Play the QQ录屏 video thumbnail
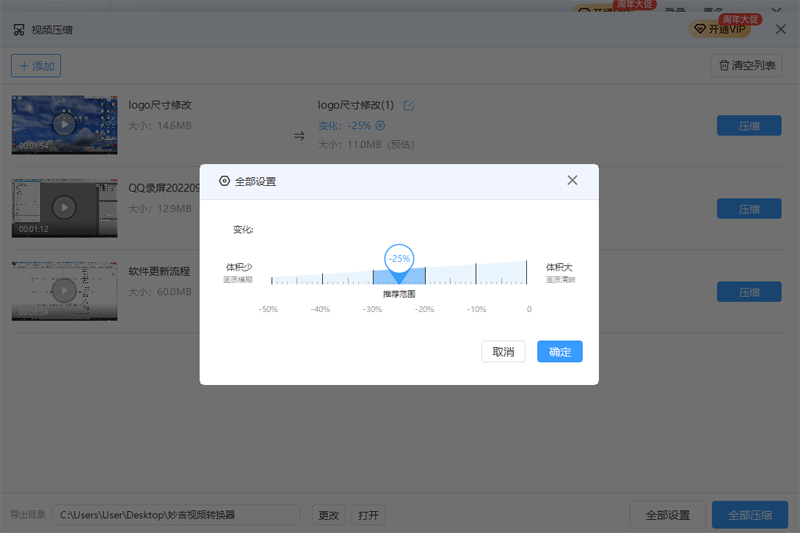 click(x=64, y=208)
